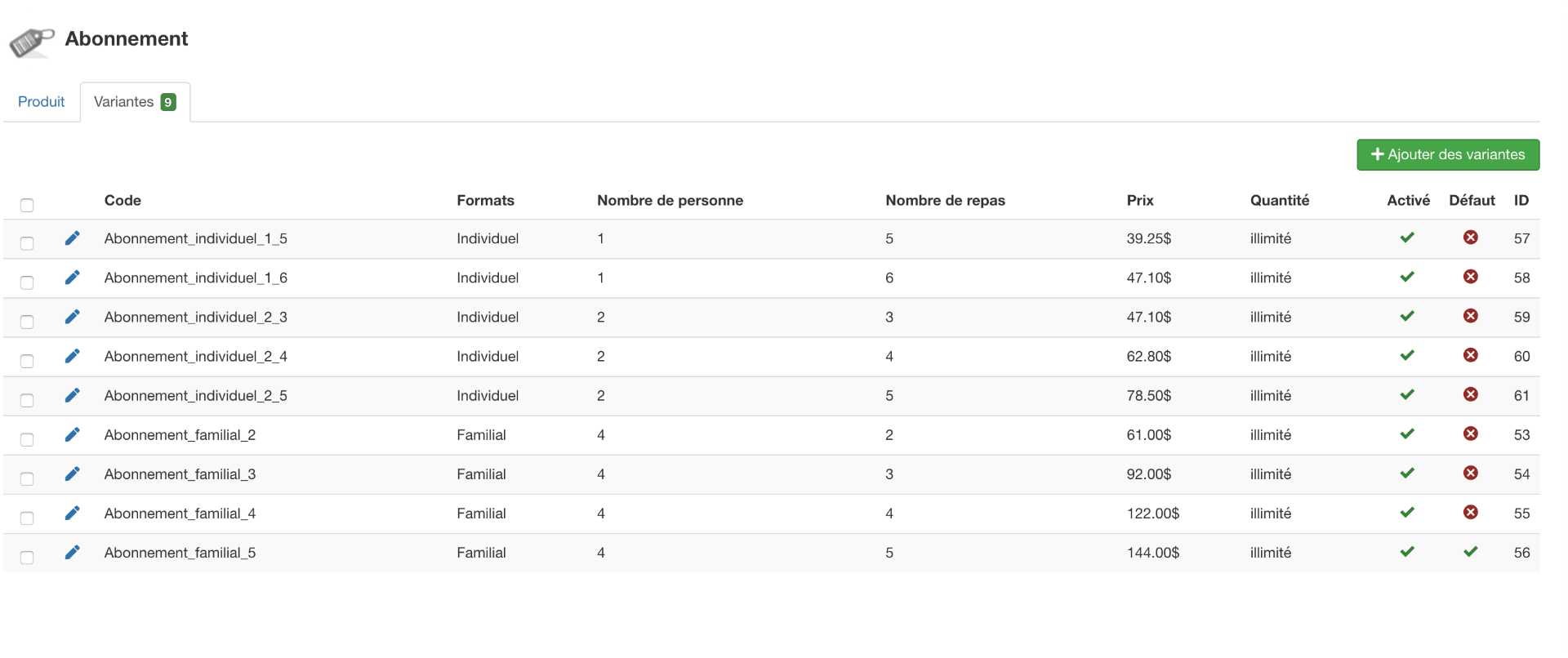Click the Abonnement product tag icon
The width and height of the screenshot is (1568, 658).
click(32, 41)
